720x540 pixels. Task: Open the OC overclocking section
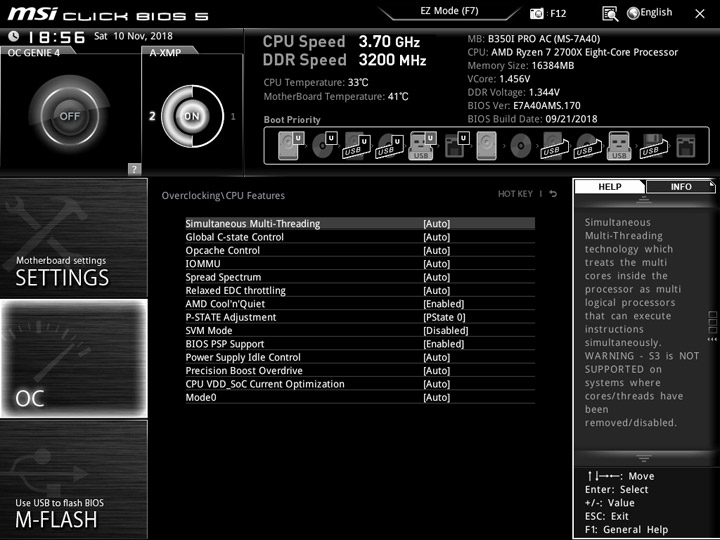[74, 358]
